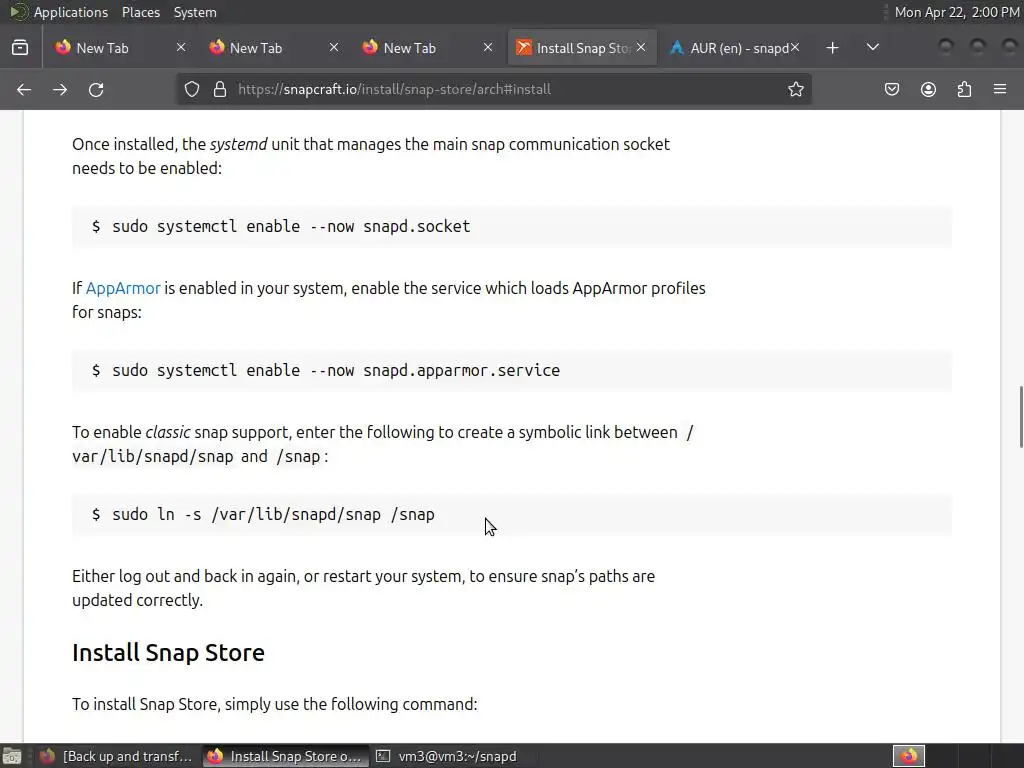Screen dimensions: 1024x768
Task: Go forward with the browser forward arrow
Action: coord(60,89)
